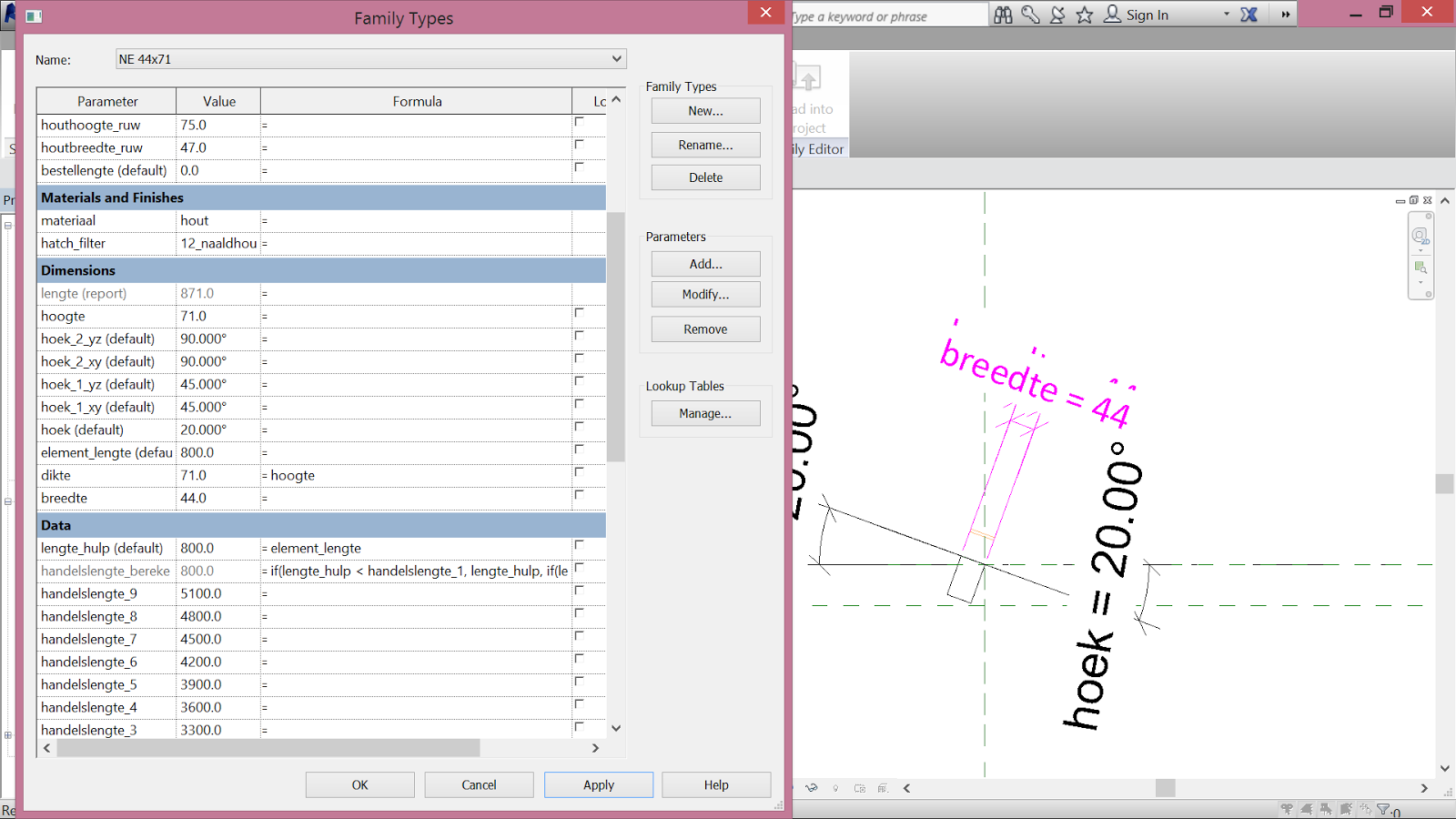Click the Help button
The image size is (1456, 819).
coord(716,785)
